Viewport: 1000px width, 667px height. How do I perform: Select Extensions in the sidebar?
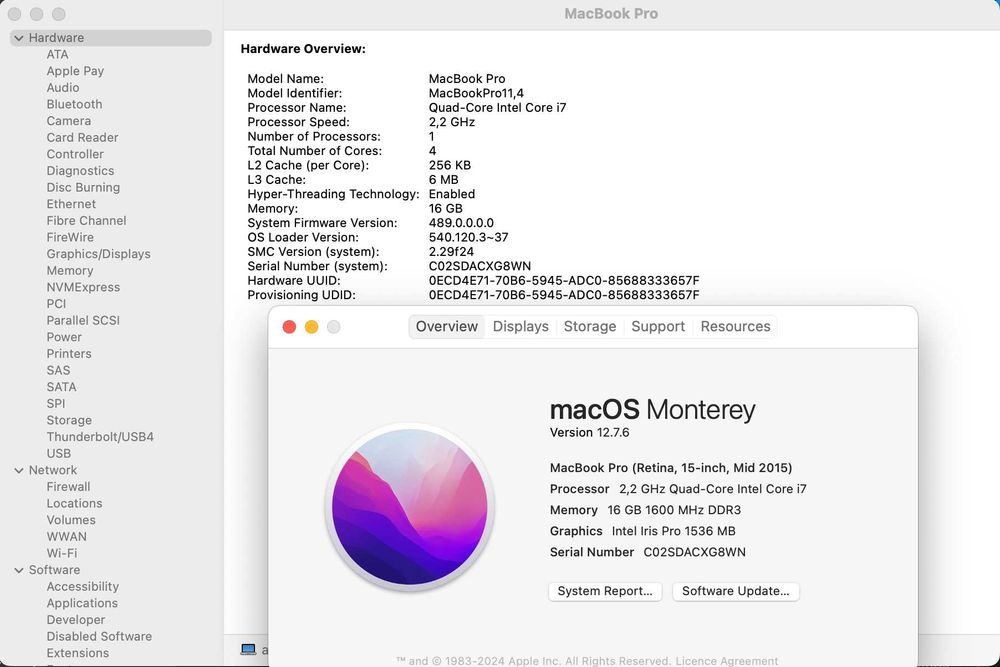(x=77, y=653)
